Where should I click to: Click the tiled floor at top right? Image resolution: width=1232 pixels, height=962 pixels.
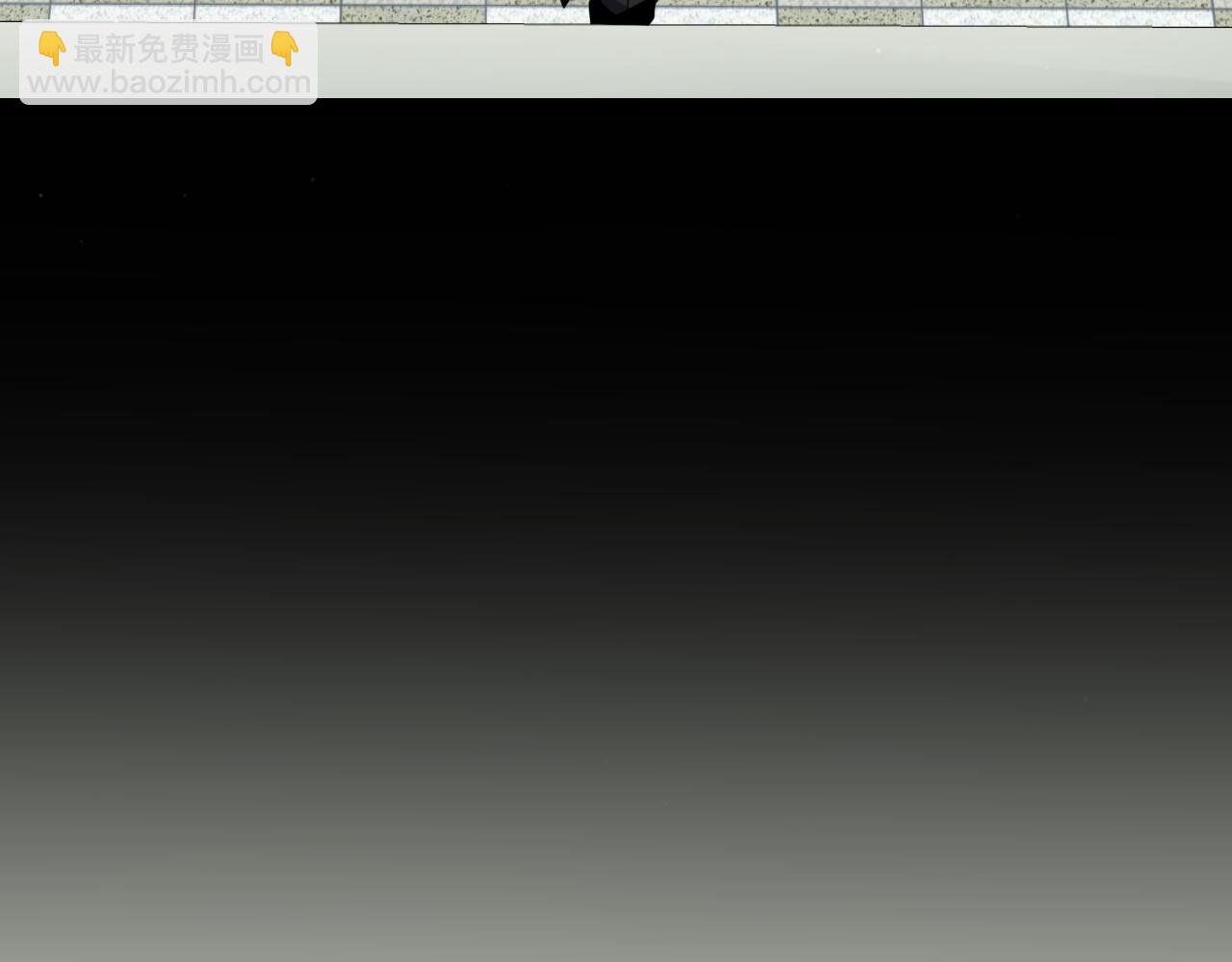coord(1059,12)
